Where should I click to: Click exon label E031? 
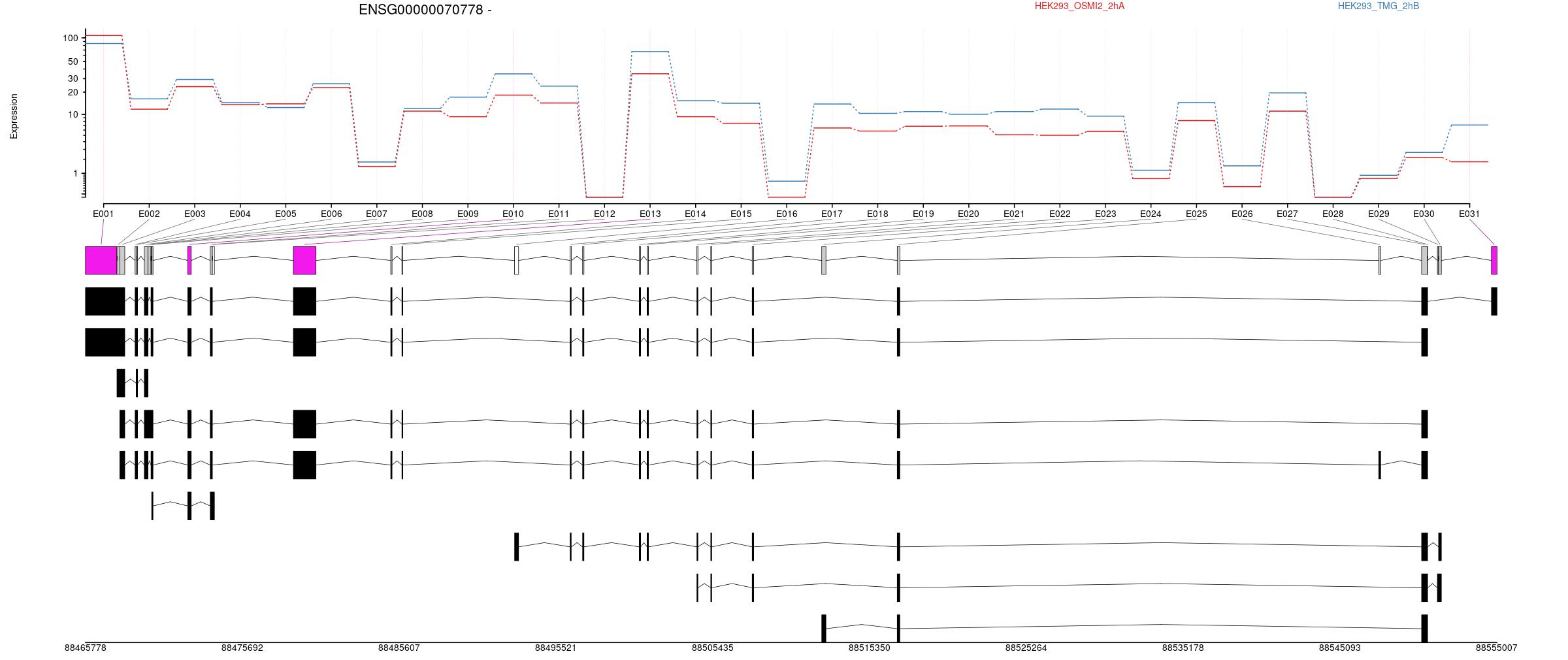(1469, 214)
